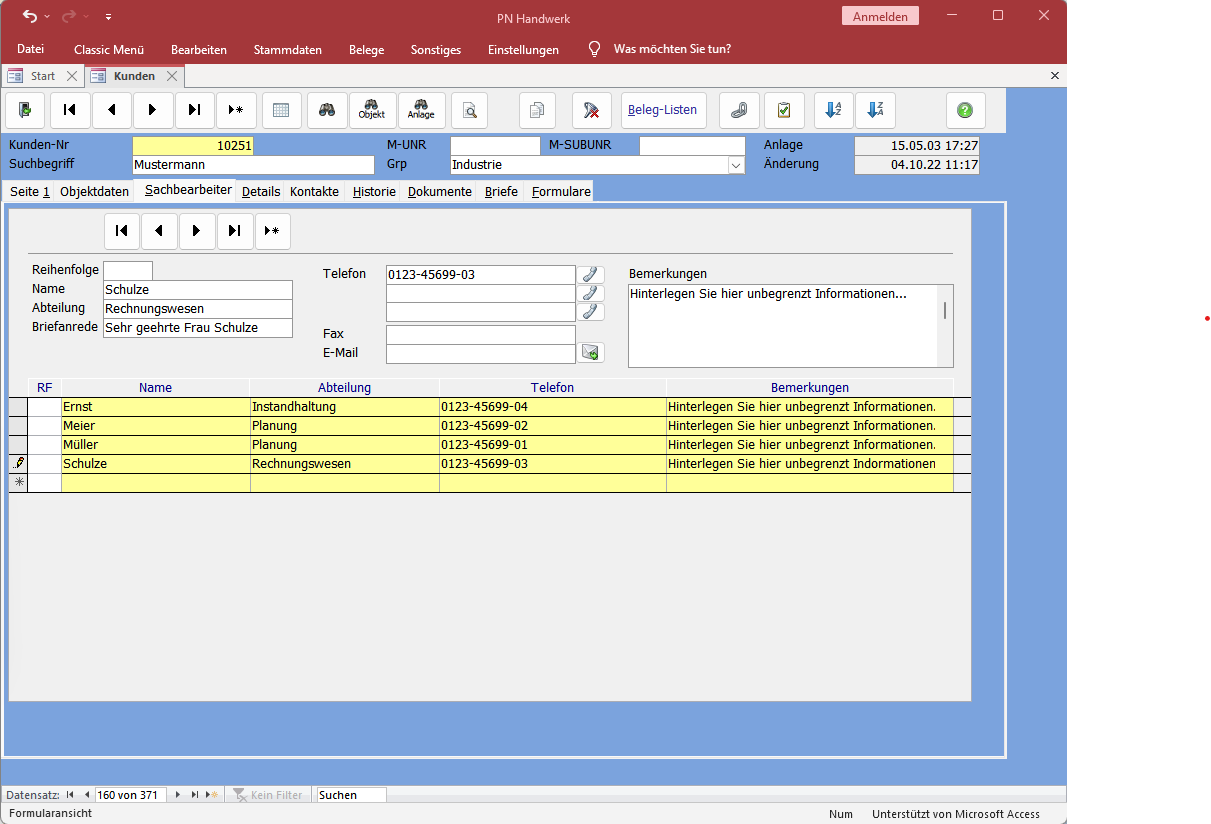The image size is (1211, 824).
Task: Switch to the Objektdaten tab
Action: 94,191
